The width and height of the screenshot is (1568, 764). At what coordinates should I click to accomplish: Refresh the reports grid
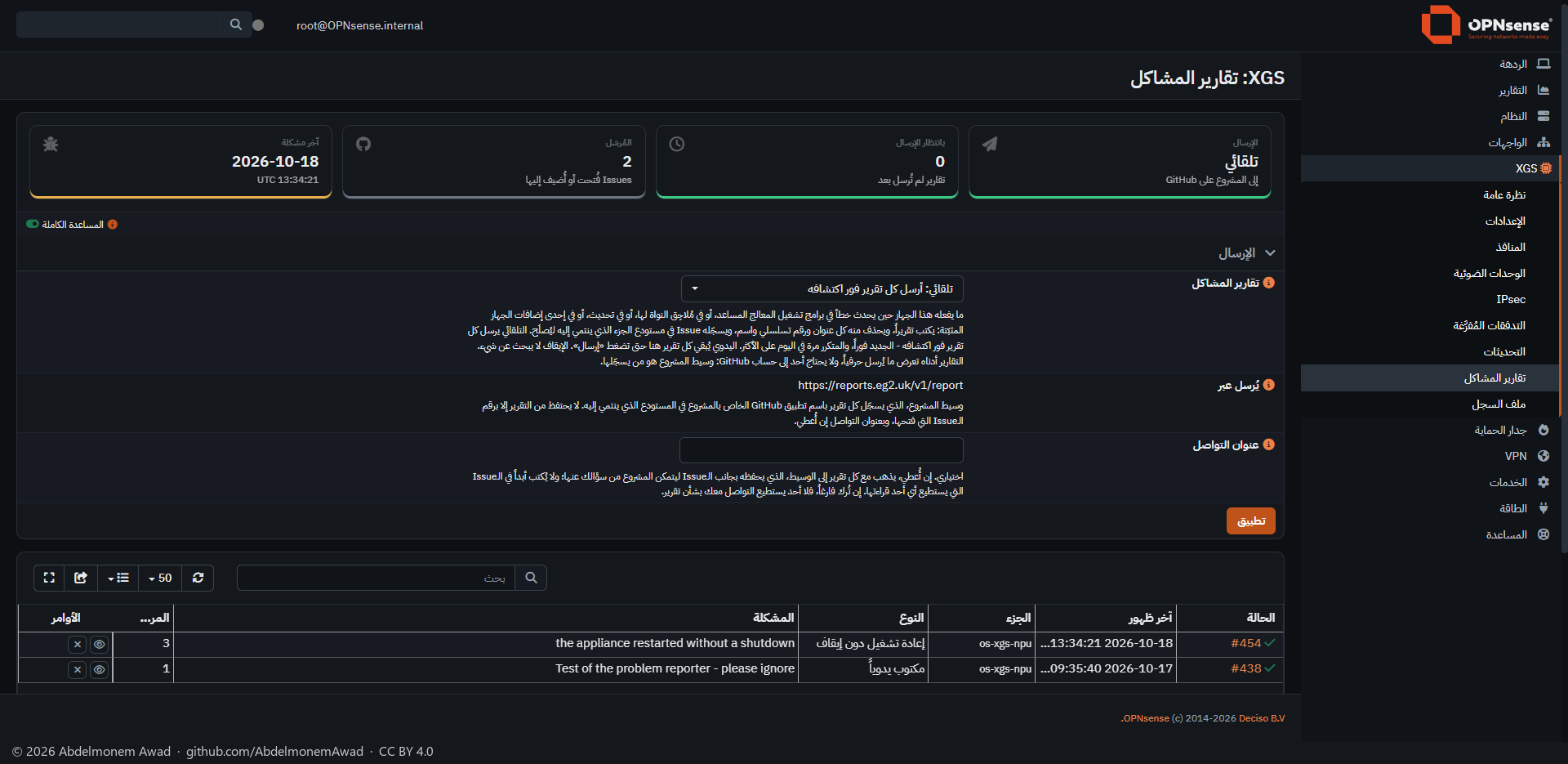pyautogui.click(x=198, y=578)
